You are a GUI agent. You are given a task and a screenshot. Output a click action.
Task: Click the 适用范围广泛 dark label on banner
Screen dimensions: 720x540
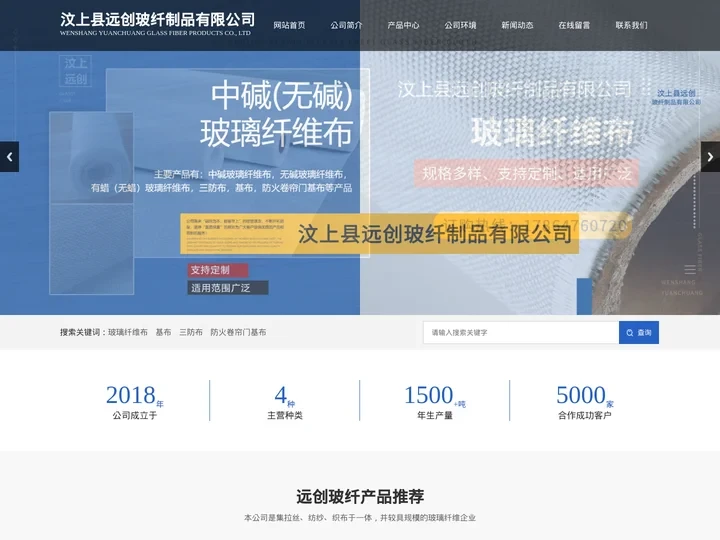[x=228, y=288]
